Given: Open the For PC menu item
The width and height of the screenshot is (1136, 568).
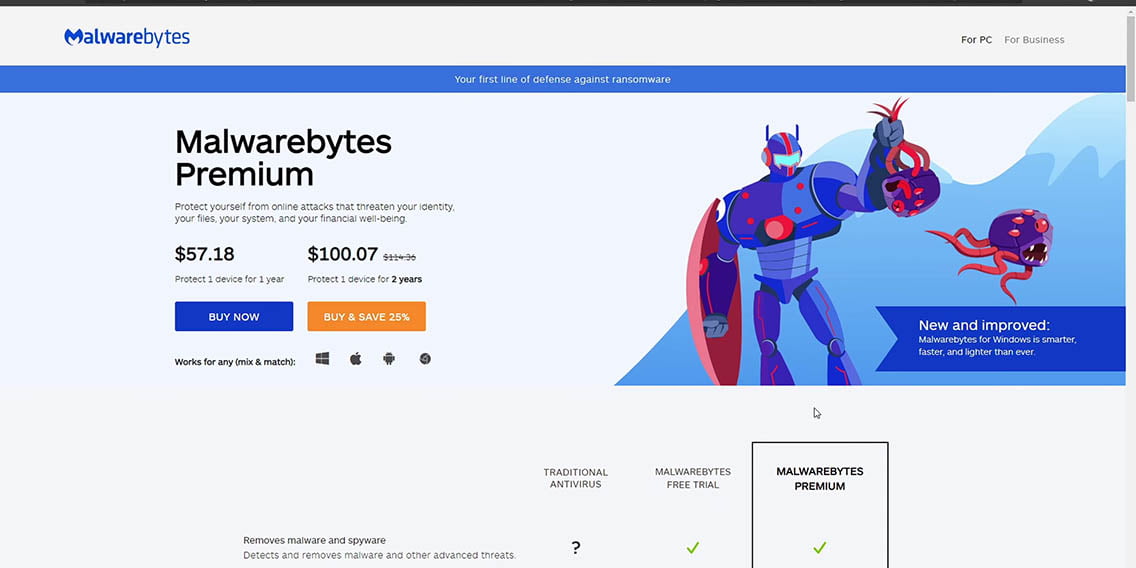Looking at the screenshot, I should (x=976, y=40).
